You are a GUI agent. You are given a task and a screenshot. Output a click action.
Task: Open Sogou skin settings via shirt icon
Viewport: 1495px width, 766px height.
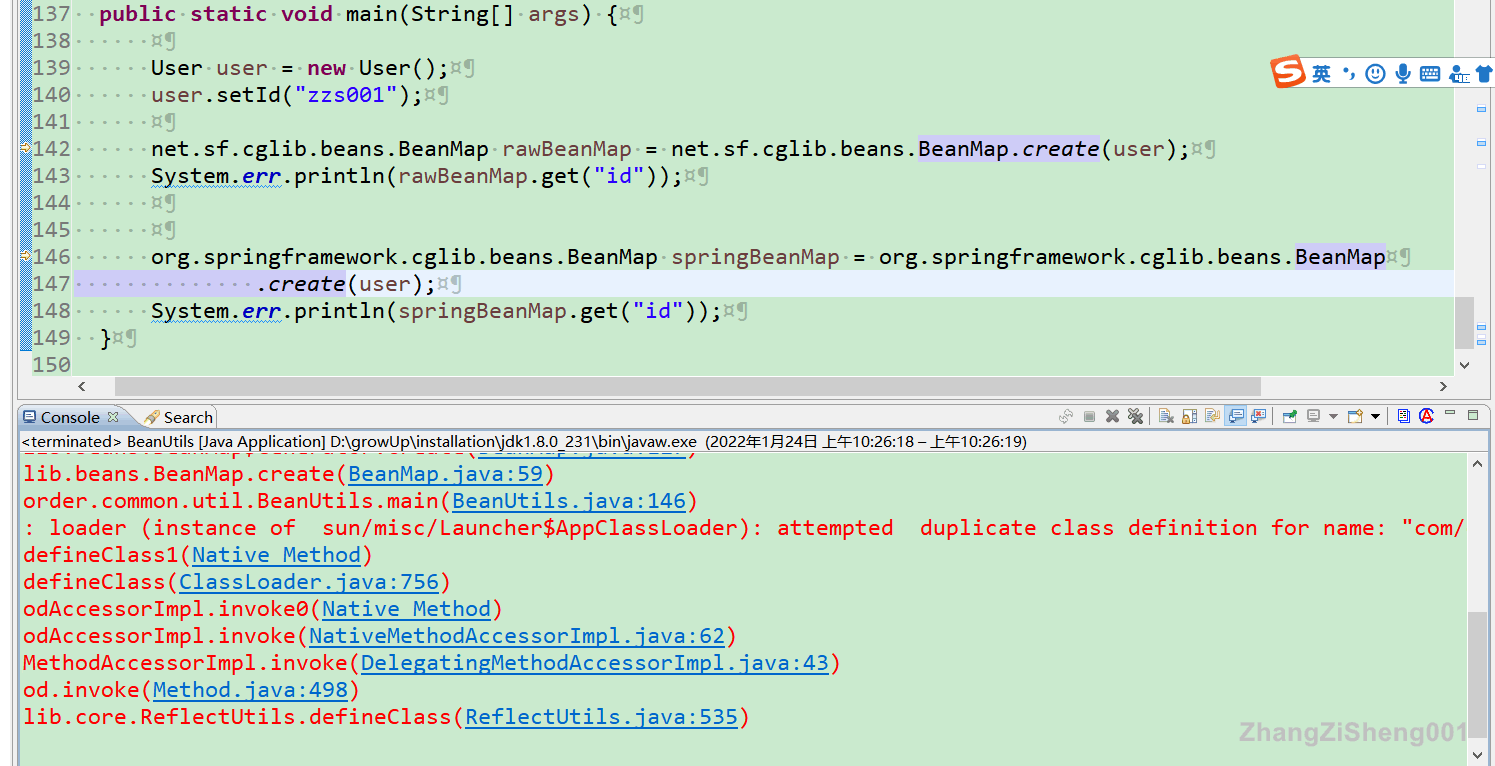(x=1482, y=73)
